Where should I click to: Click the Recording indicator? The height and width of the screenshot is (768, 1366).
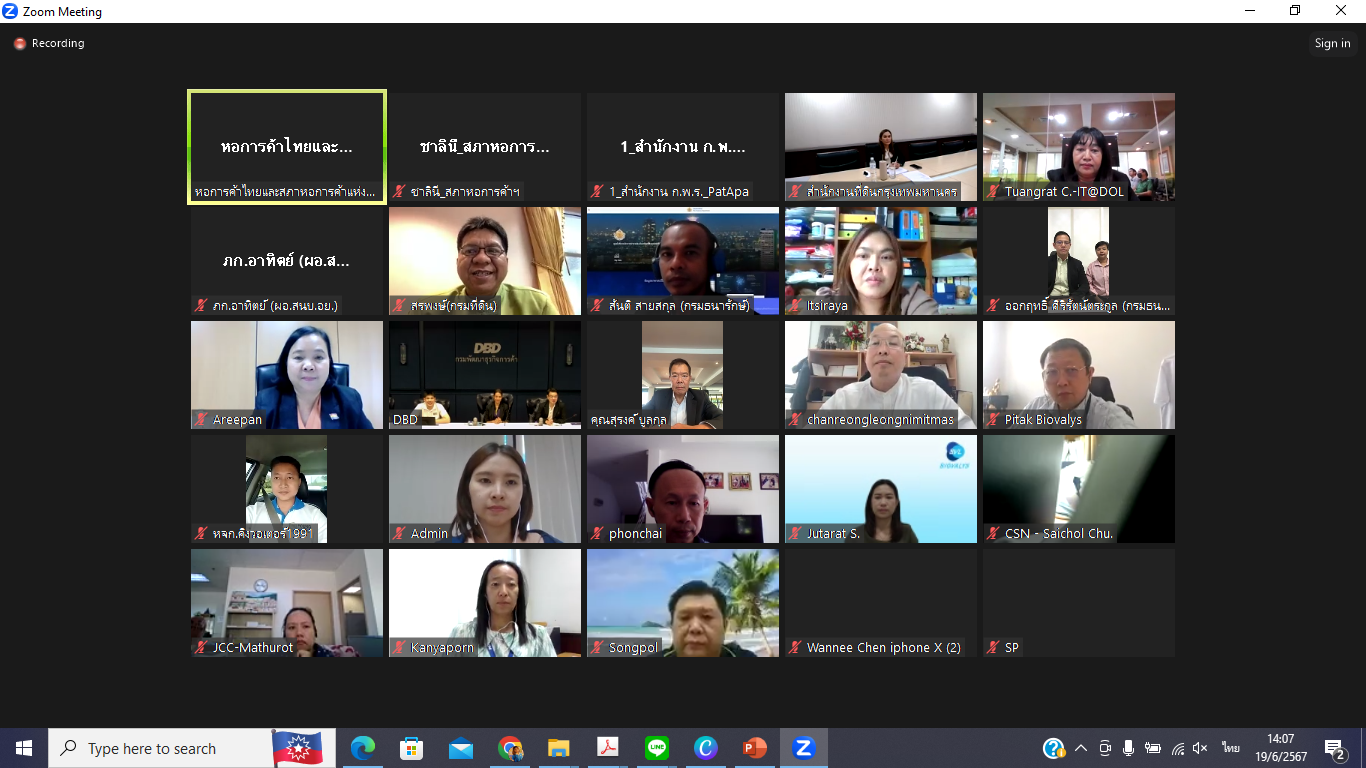[49, 44]
